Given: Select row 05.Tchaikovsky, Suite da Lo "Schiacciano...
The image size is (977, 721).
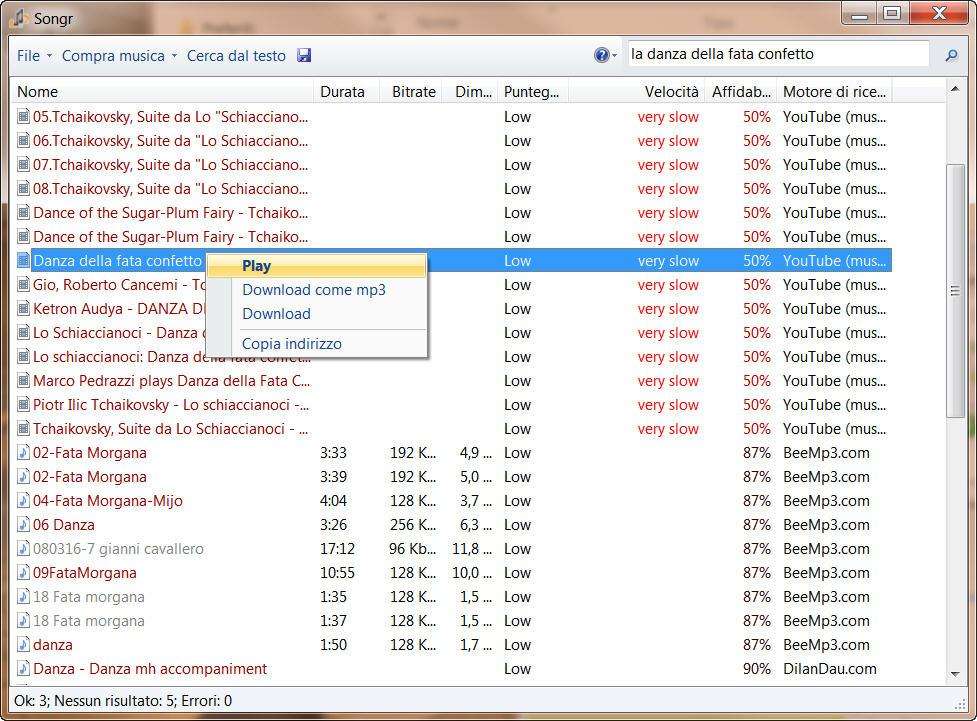Looking at the screenshot, I should click(x=452, y=117).
